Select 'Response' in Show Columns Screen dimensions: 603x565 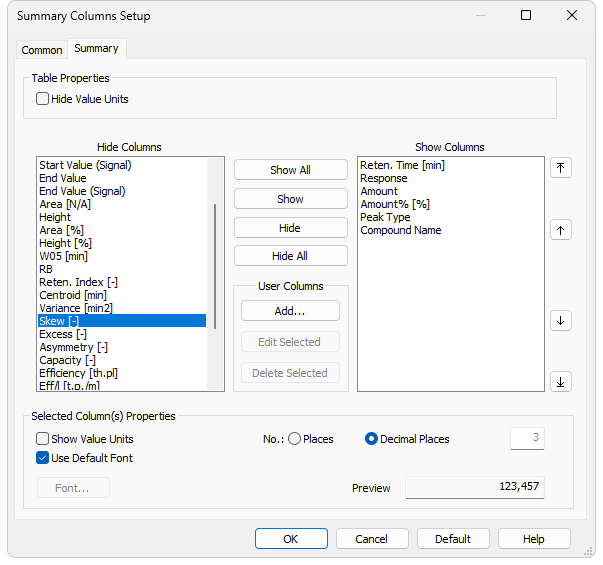(x=451, y=178)
